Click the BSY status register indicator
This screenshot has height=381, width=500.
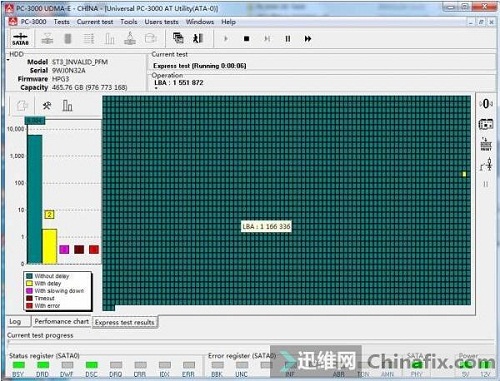pyautogui.click(x=19, y=365)
